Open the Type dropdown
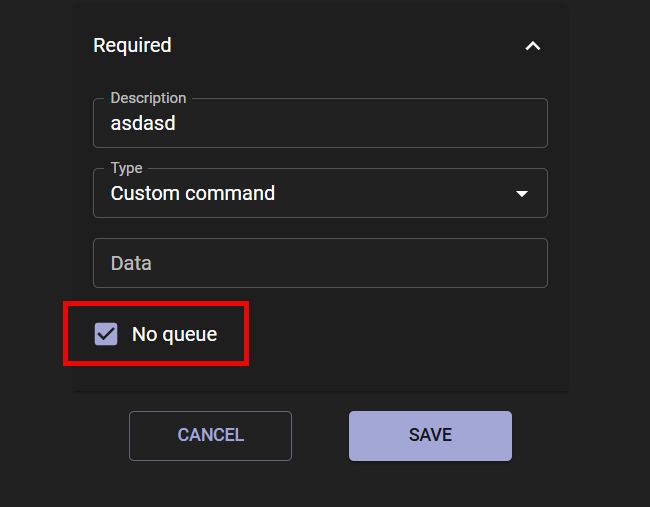The image size is (650, 507). [x=320, y=193]
